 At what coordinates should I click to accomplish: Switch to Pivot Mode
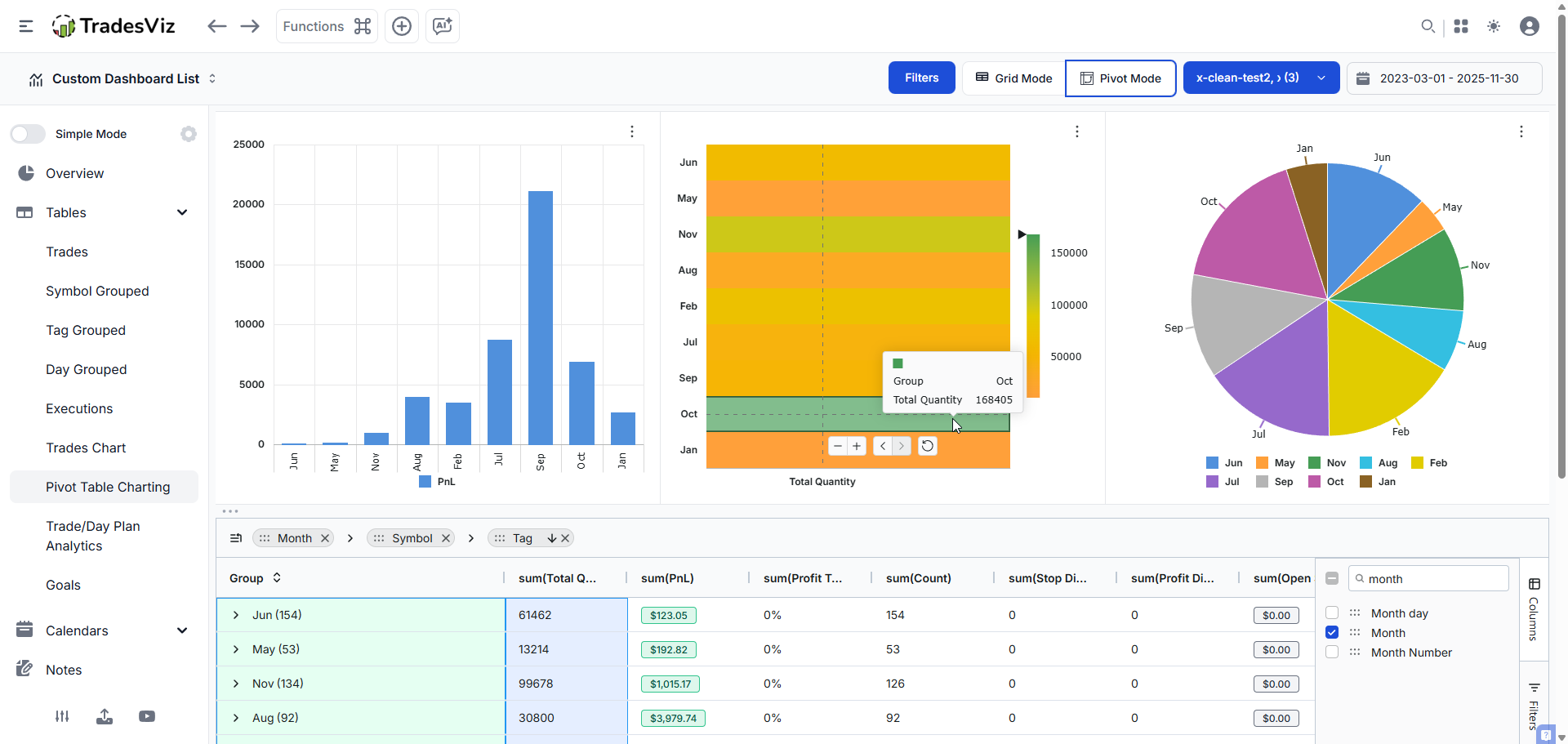[x=1120, y=78]
